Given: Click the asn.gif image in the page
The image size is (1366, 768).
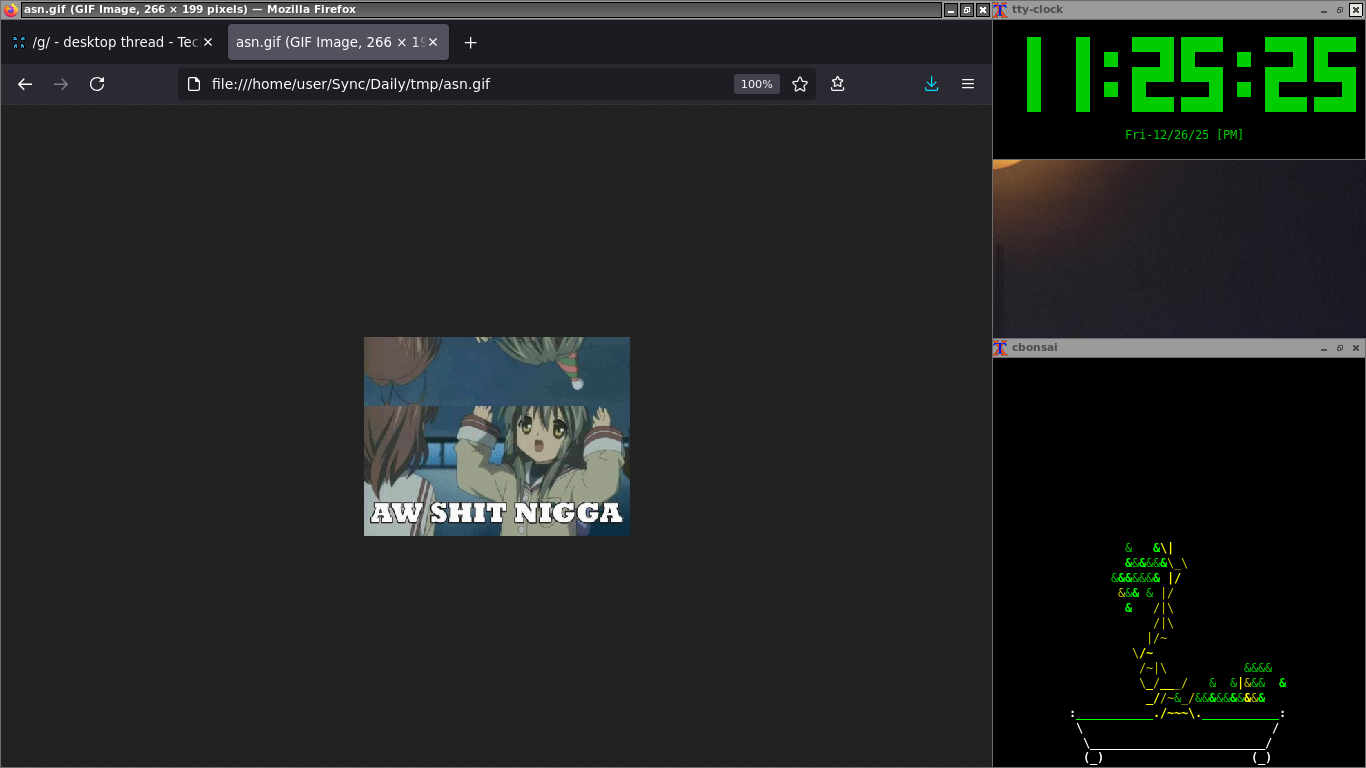Looking at the screenshot, I should [x=497, y=436].
